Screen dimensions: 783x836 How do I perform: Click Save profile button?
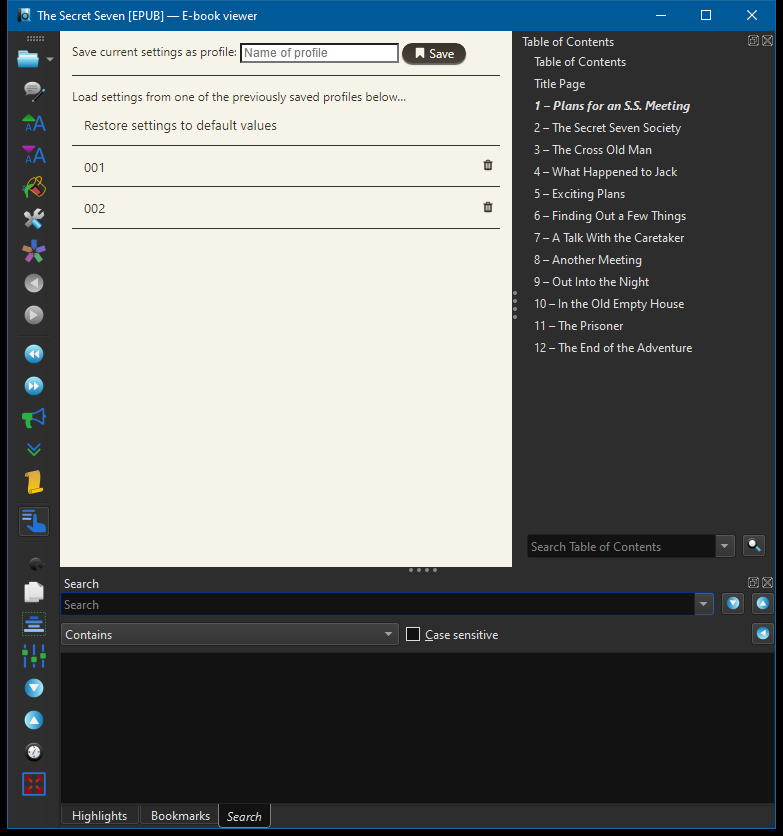434,54
